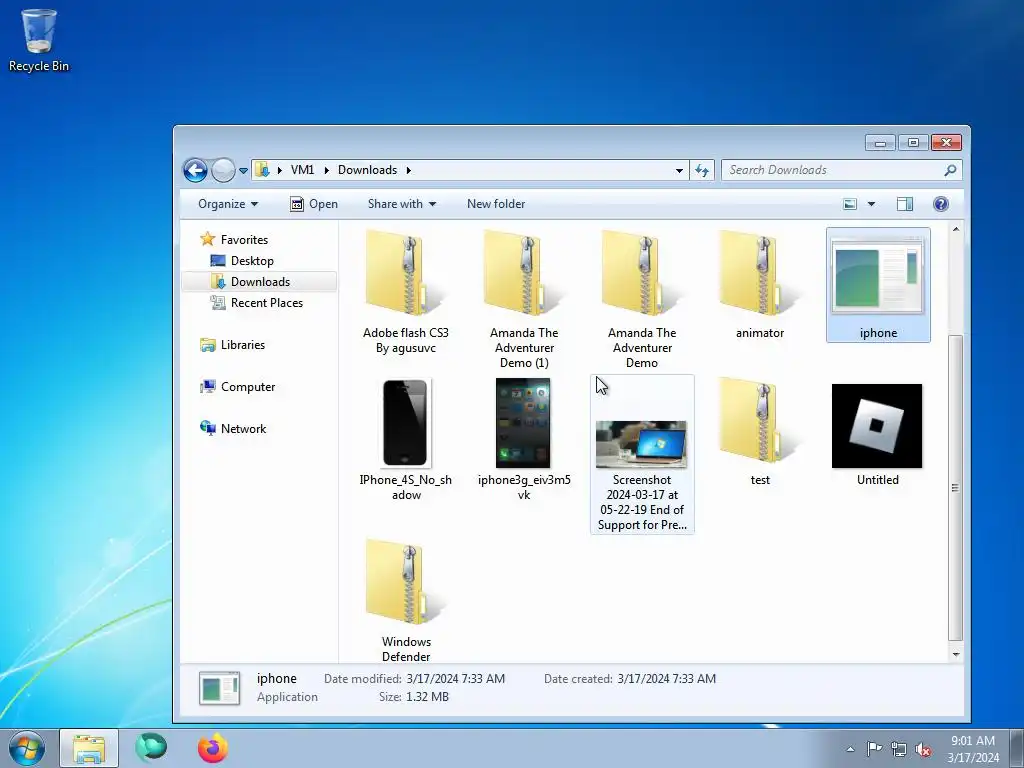The image size is (1024, 768).
Task: Select the iphone application file
Action: [x=878, y=285]
